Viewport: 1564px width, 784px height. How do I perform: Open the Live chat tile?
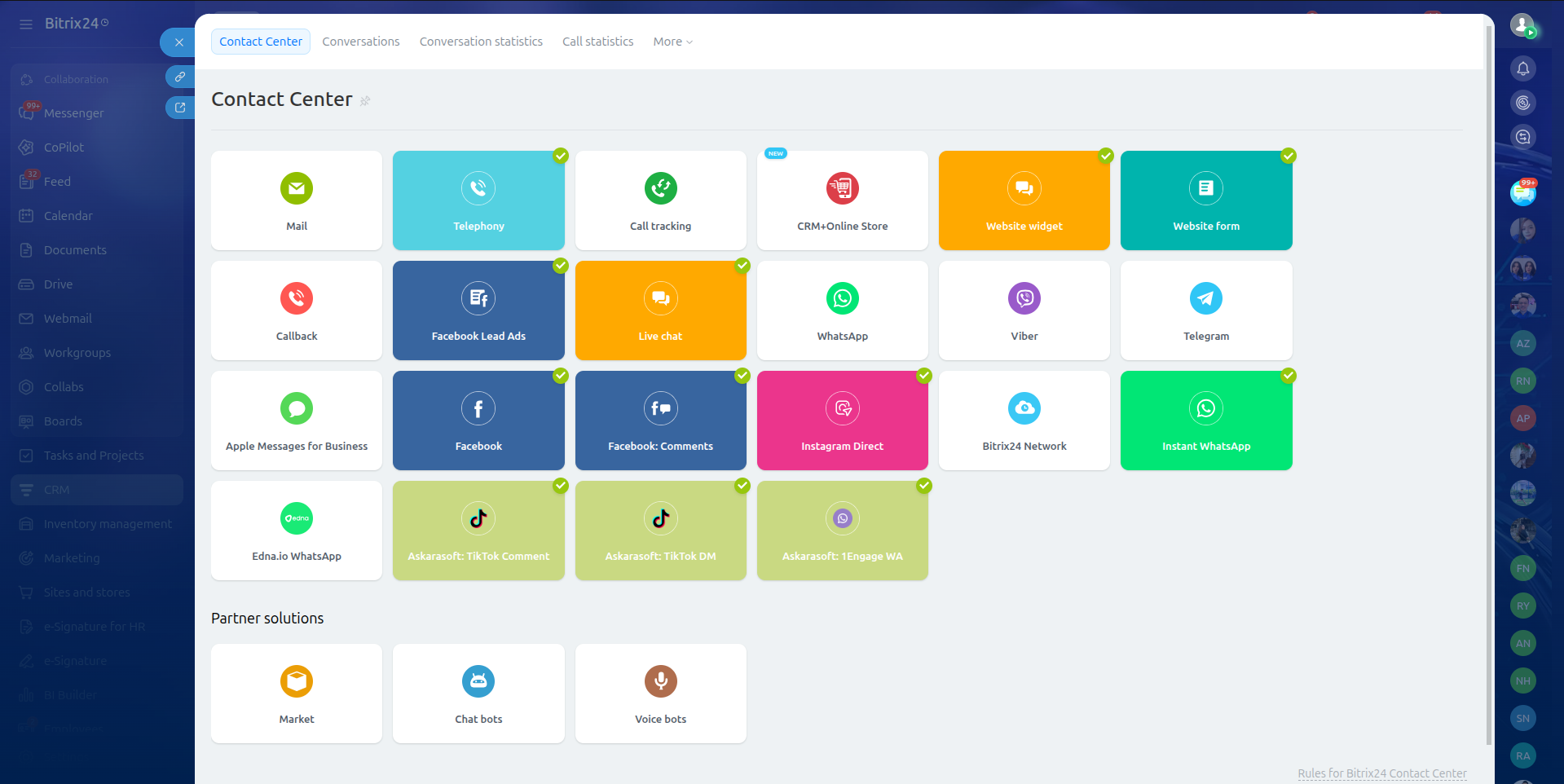[x=661, y=311]
